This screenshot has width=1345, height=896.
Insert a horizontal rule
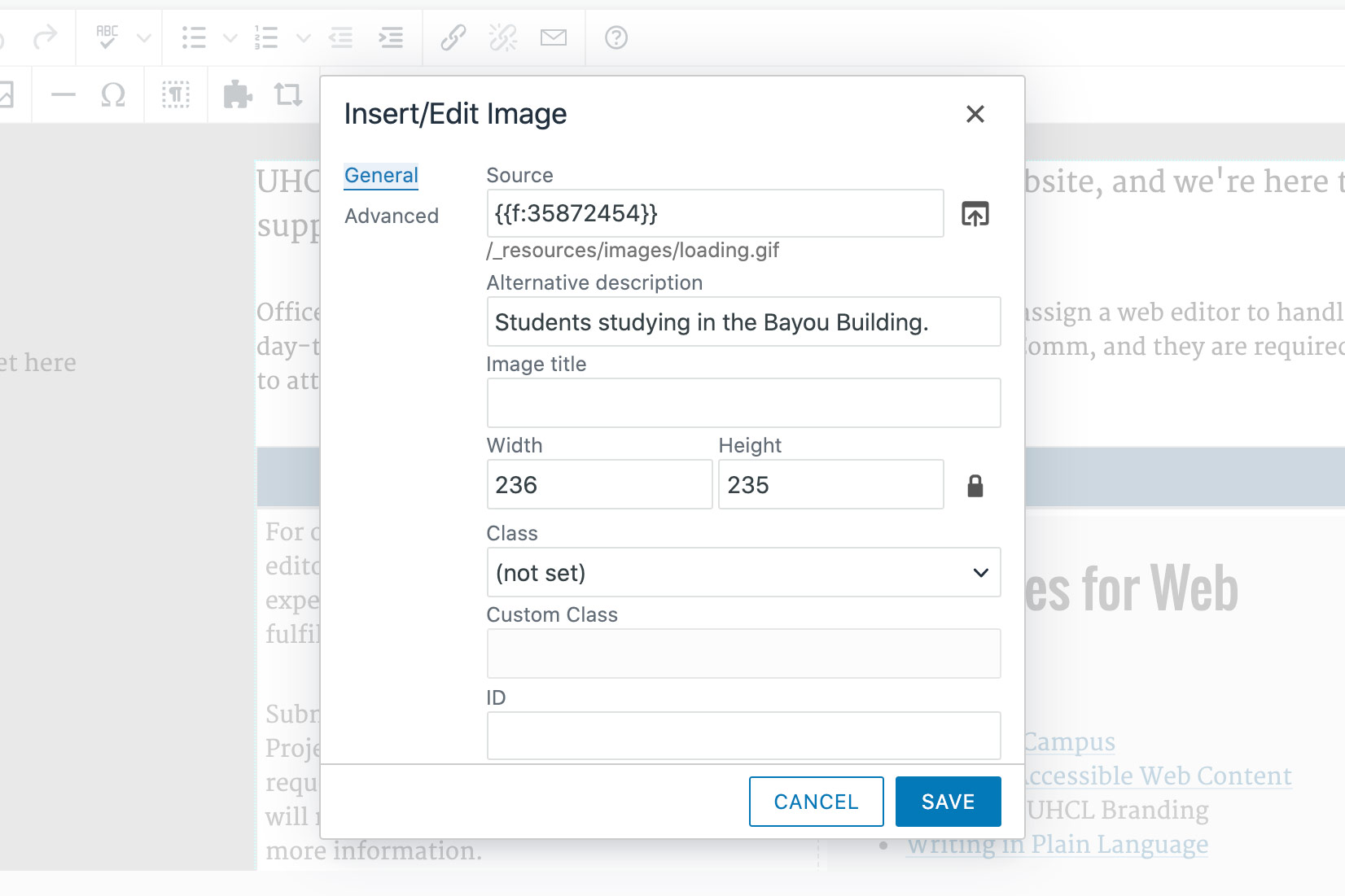63,94
